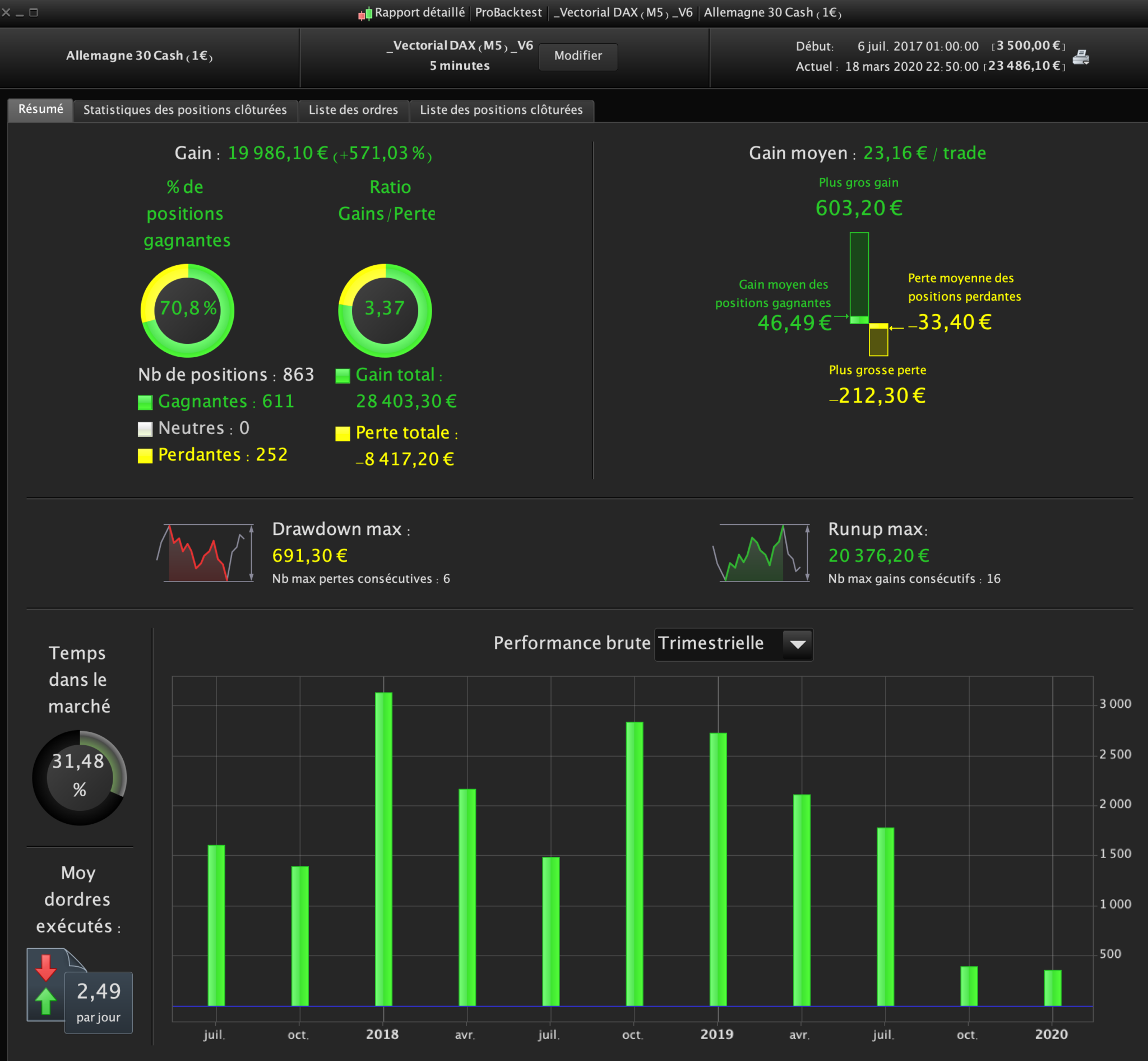
Task: Open the Liste des positions clôturées tab
Action: (501, 110)
